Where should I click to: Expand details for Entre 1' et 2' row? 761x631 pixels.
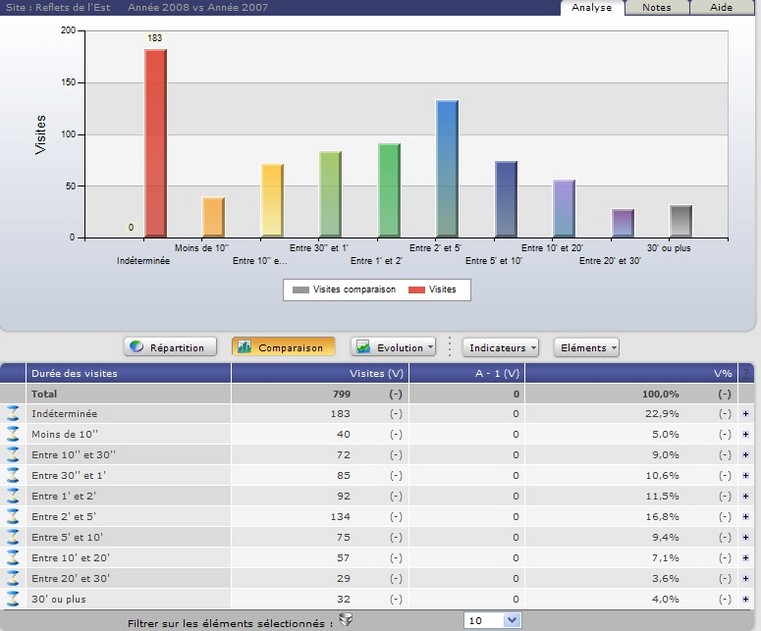coord(745,496)
